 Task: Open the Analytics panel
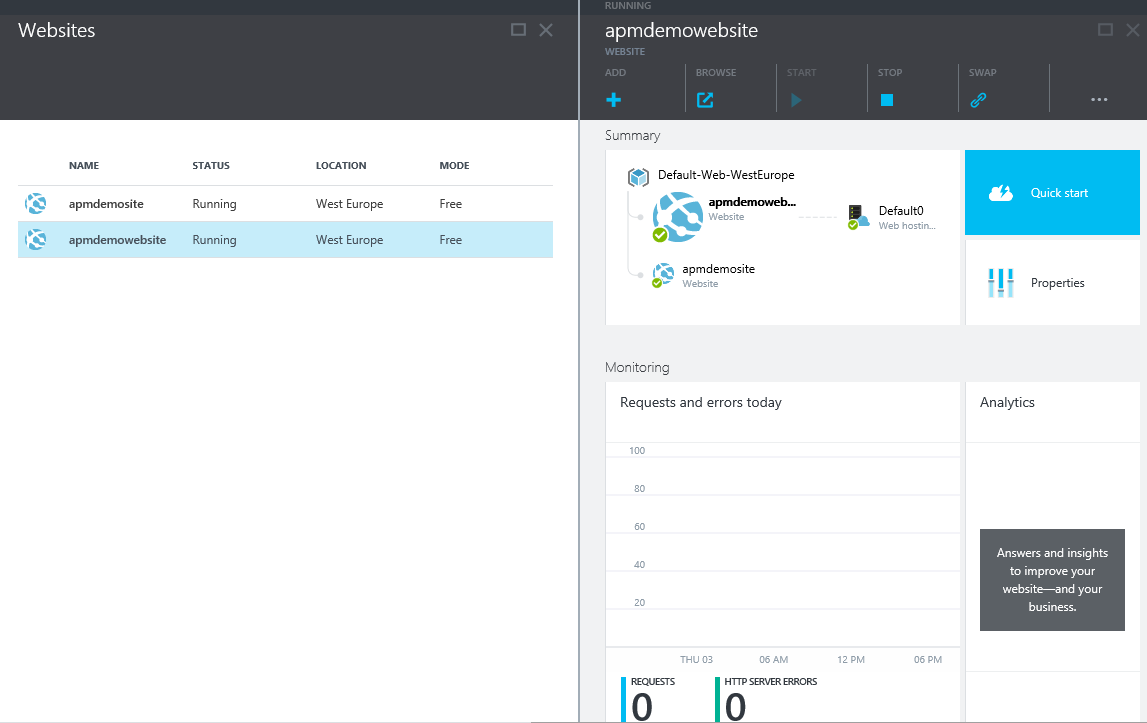tap(1007, 402)
